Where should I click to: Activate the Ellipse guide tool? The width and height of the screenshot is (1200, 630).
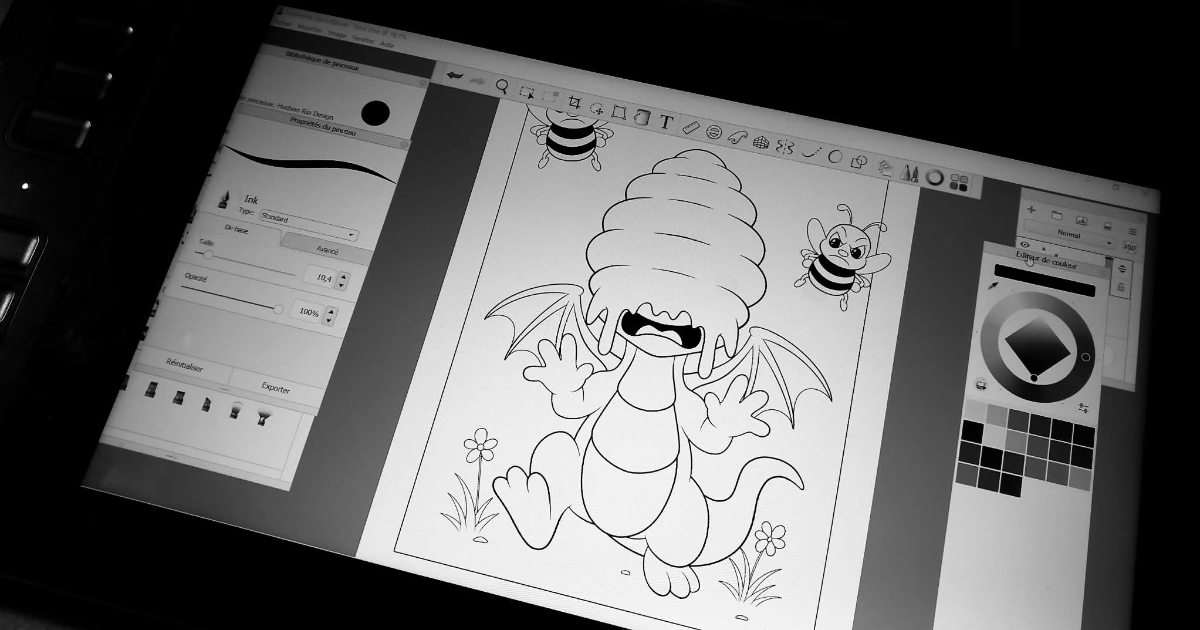(713, 133)
